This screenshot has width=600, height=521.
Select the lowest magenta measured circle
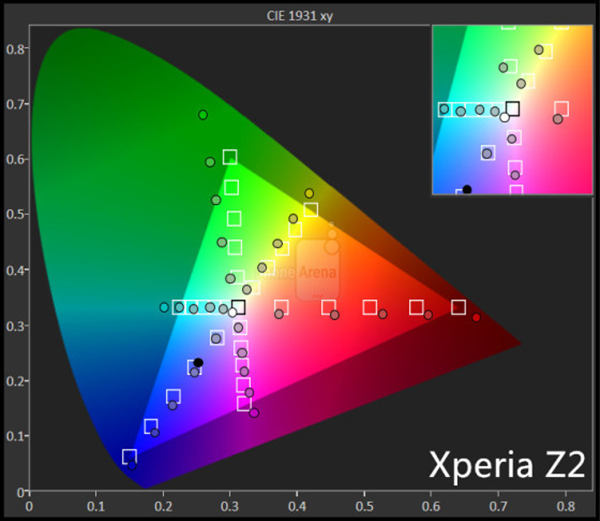254,413
